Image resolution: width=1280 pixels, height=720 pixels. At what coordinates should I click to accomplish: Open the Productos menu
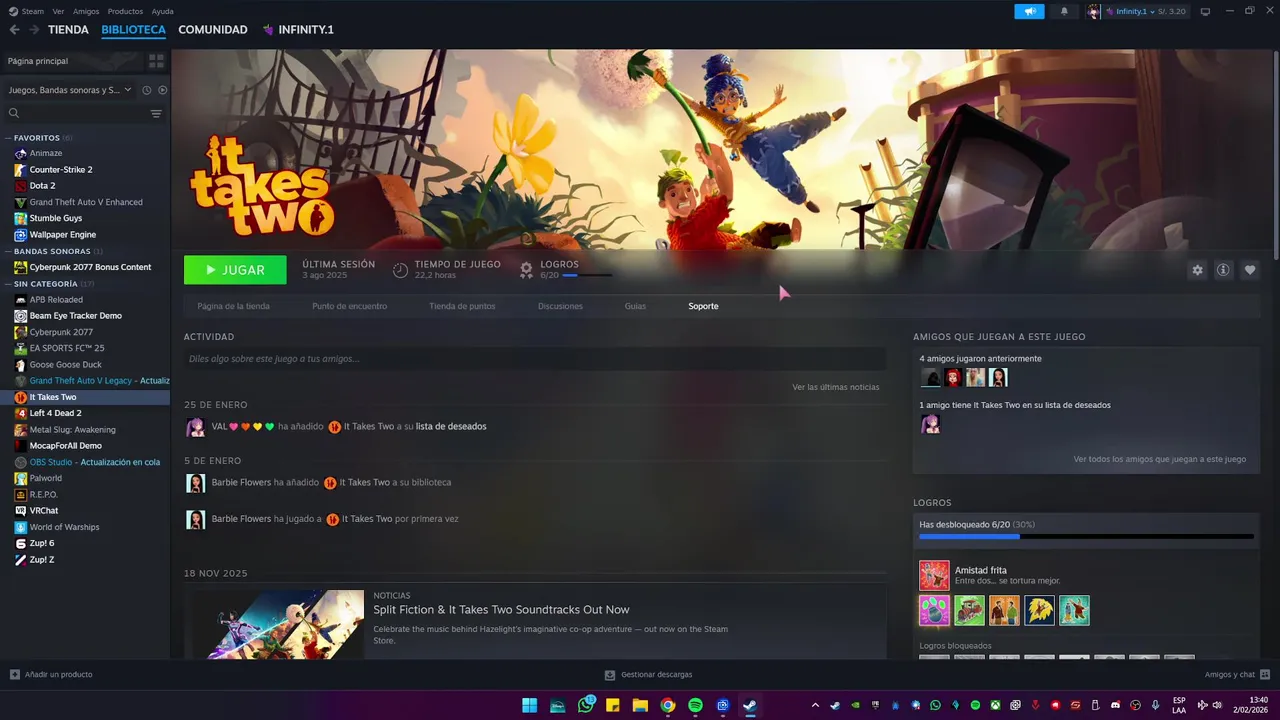coord(125,11)
